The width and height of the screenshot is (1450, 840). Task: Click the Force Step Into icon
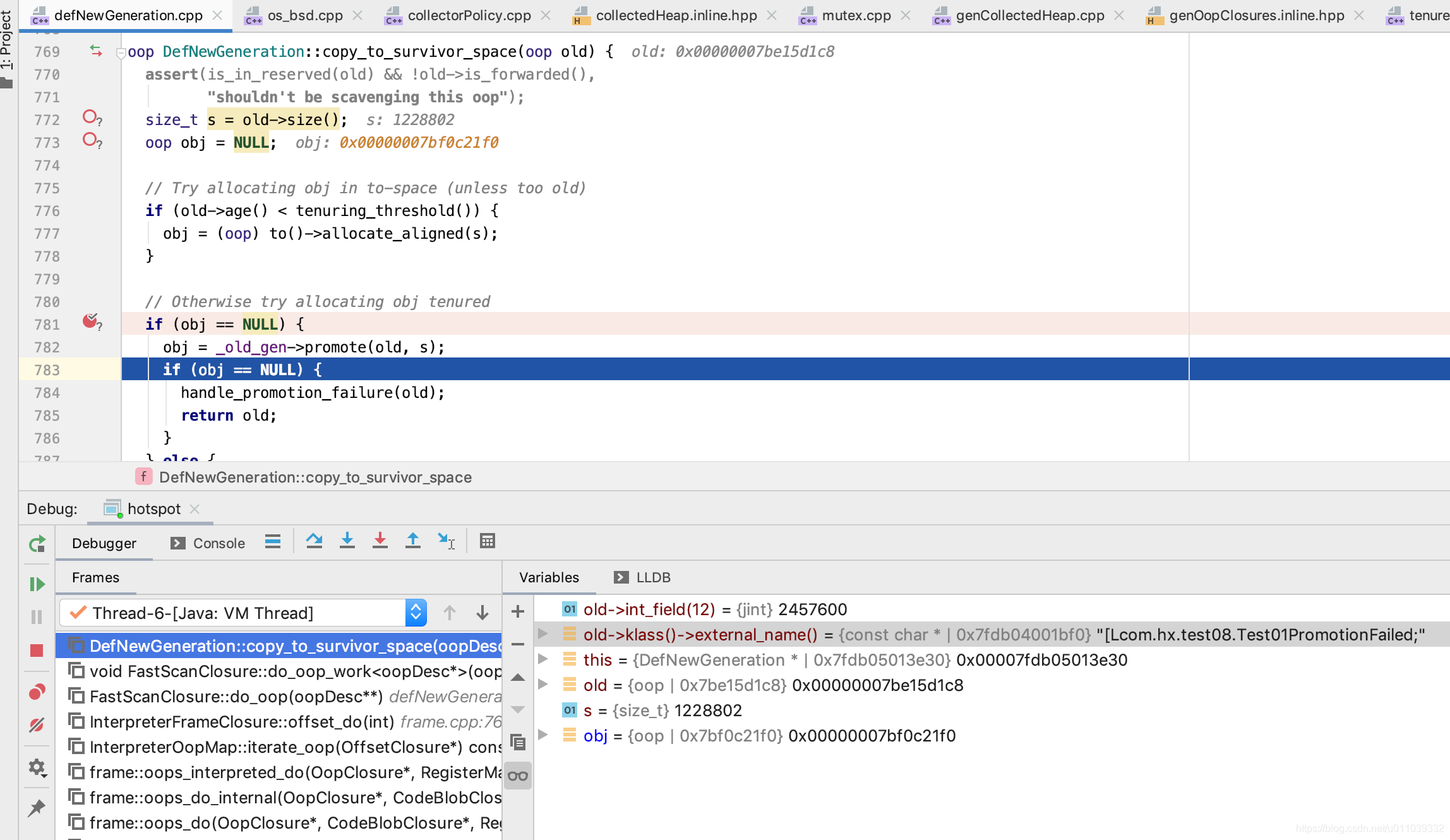click(x=380, y=541)
